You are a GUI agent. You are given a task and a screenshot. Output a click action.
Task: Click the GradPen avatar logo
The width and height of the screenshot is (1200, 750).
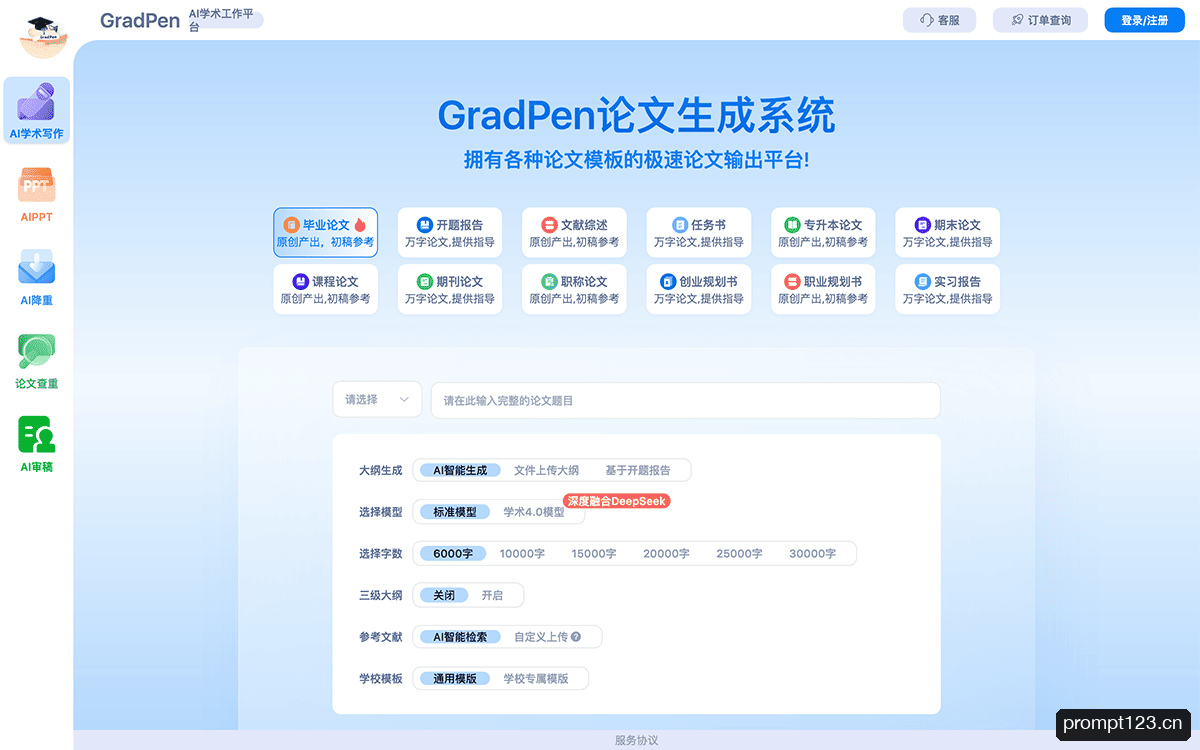pos(44,35)
